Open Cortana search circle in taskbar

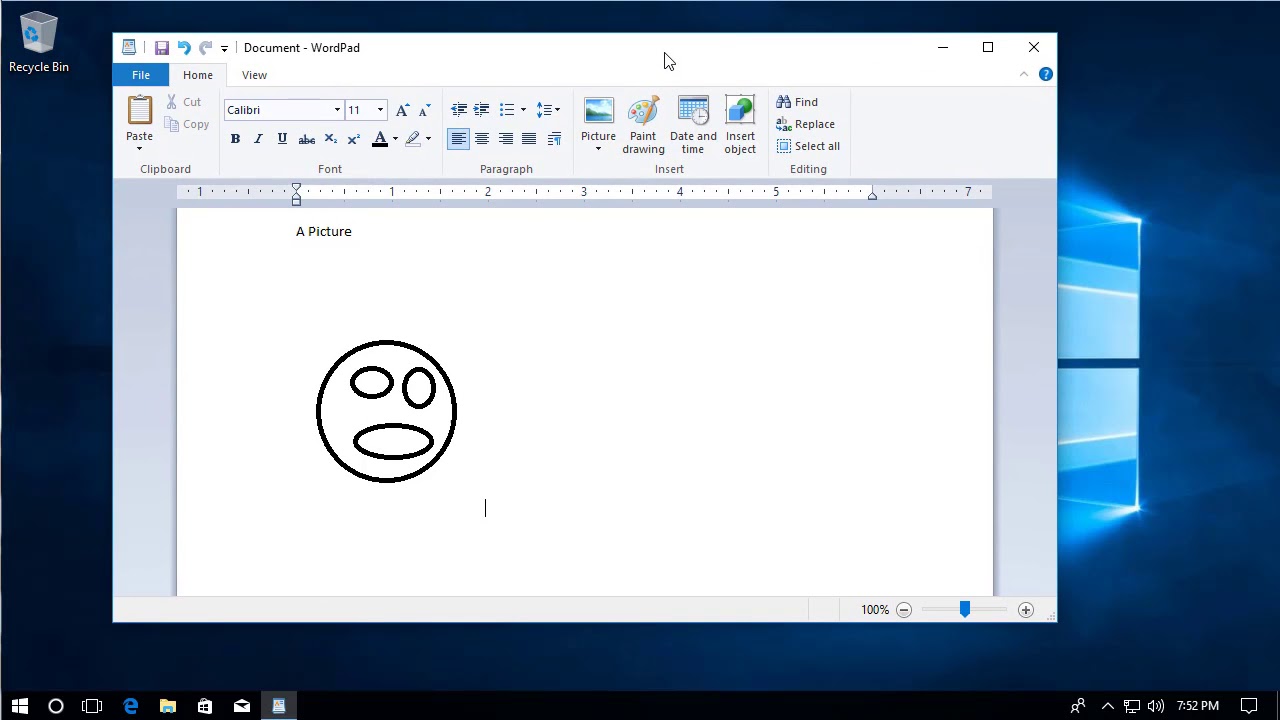56,706
